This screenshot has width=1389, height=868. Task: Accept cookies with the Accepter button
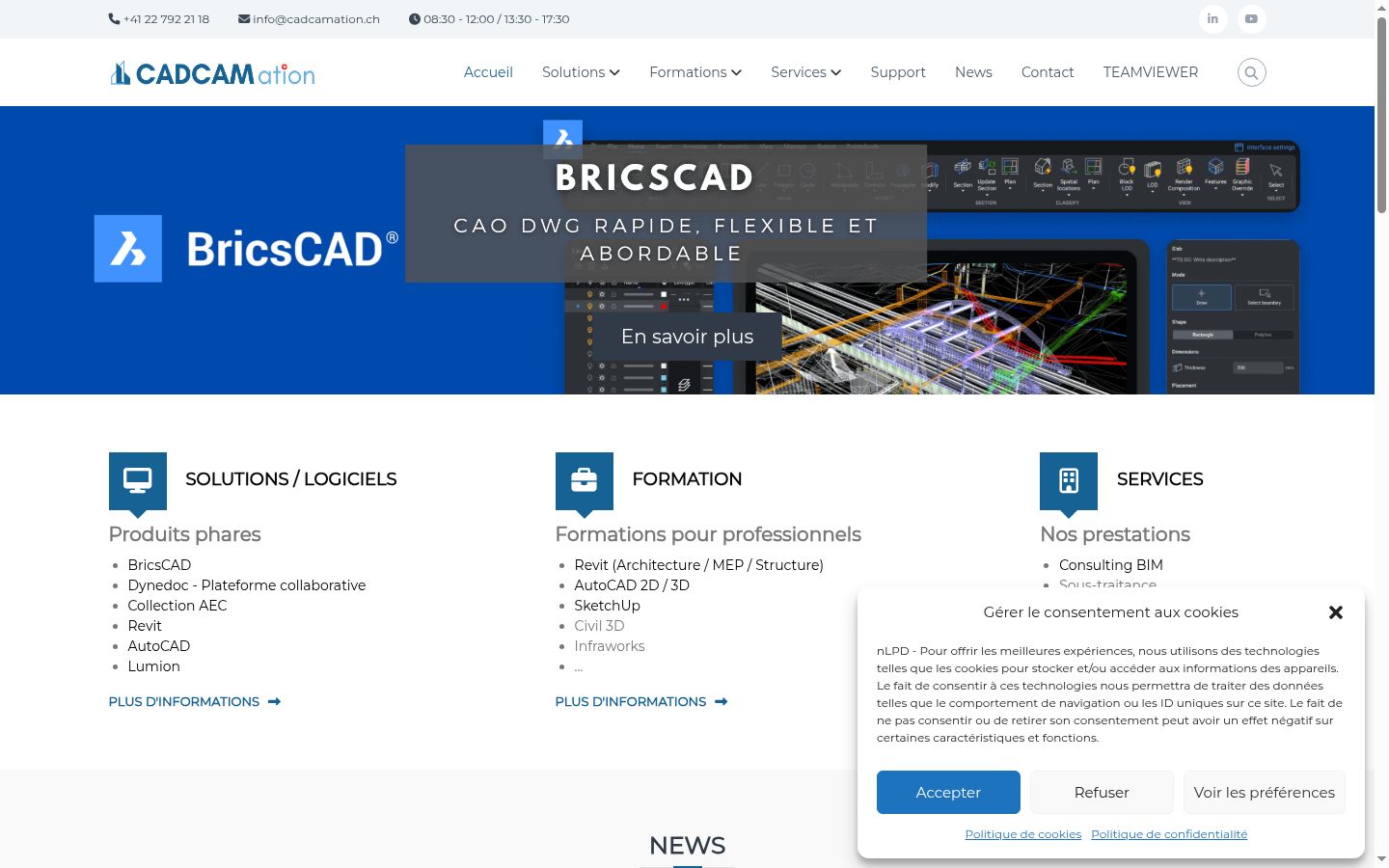(948, 792)
